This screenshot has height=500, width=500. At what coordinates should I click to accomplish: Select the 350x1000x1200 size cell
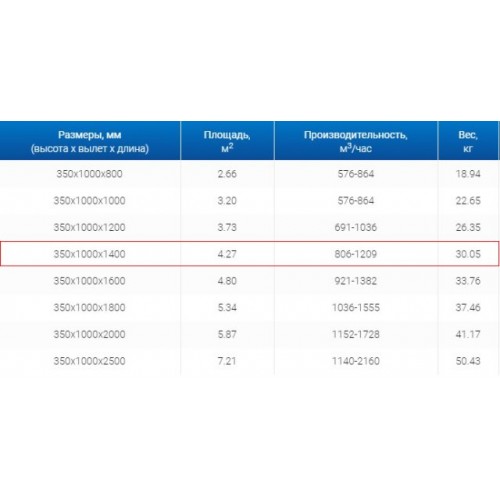coord(89,227)
